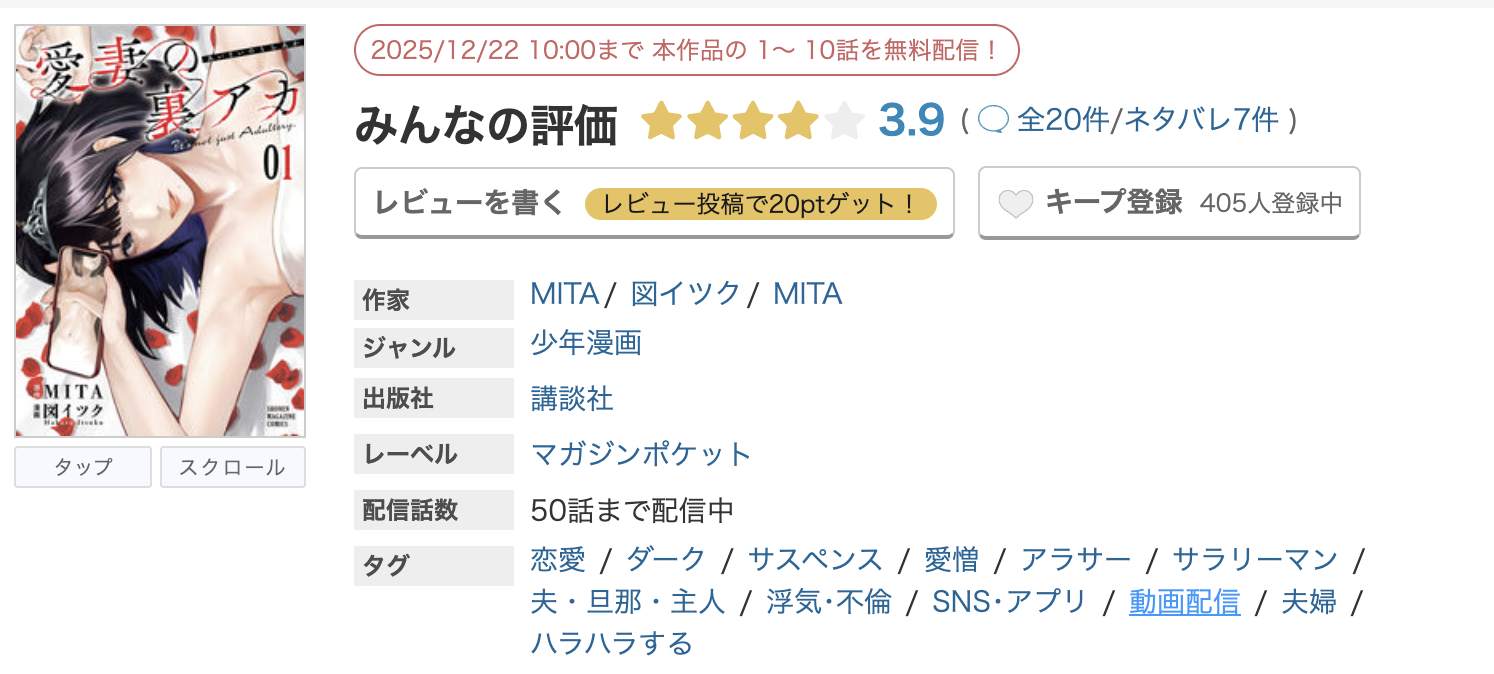This screenshot has width=1494, height=674.
Task: Open artist 図イツク's page
Action: coord(684,293)
